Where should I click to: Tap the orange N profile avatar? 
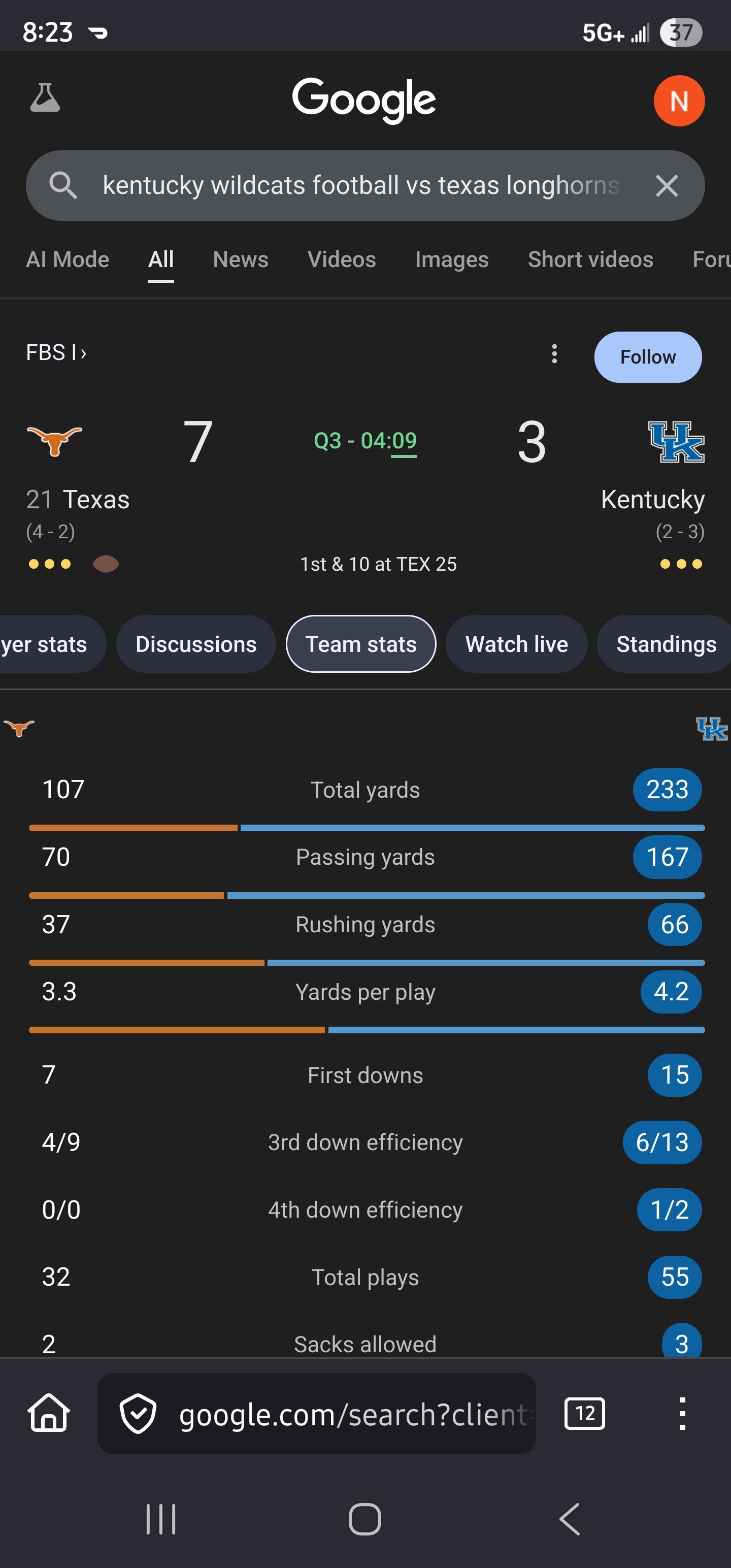point(679,101)
